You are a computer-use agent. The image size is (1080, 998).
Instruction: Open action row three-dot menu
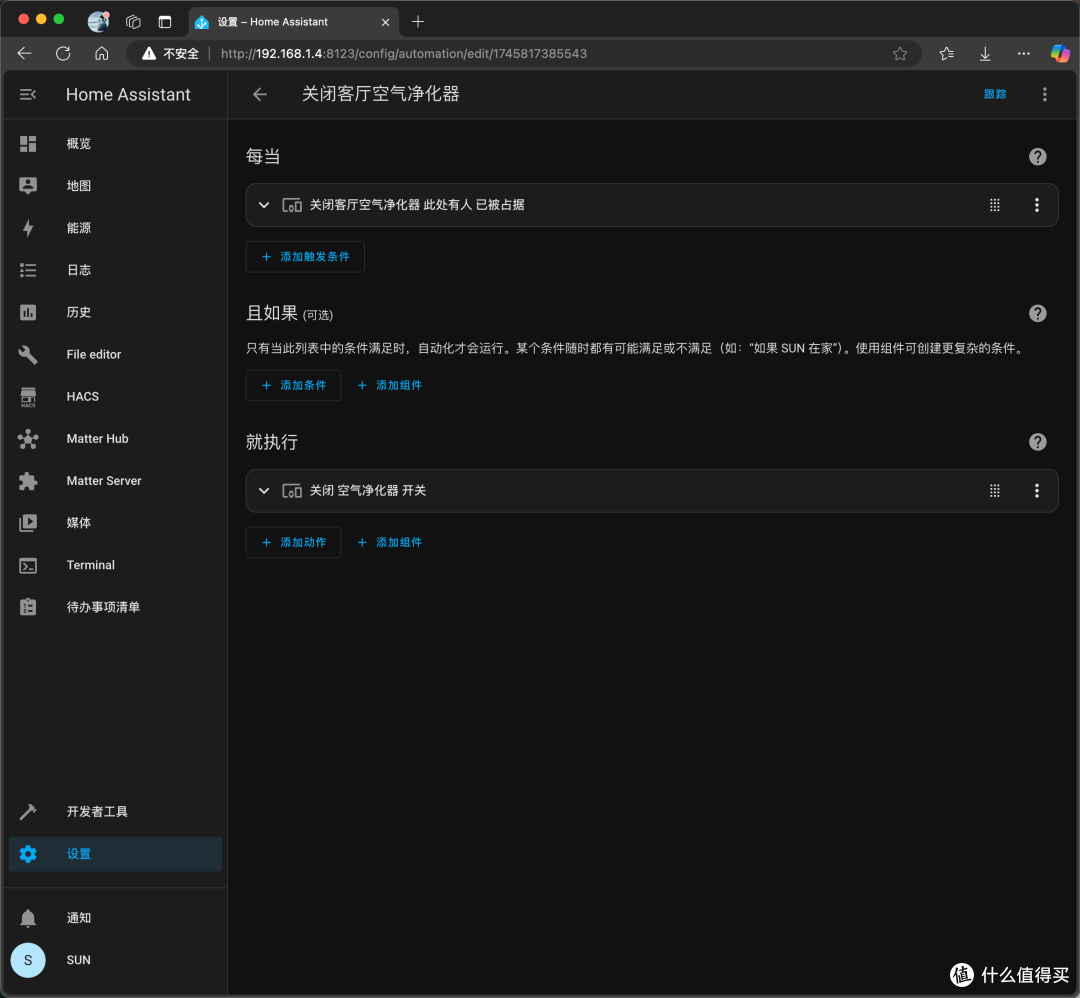(x=1037, y=490)
